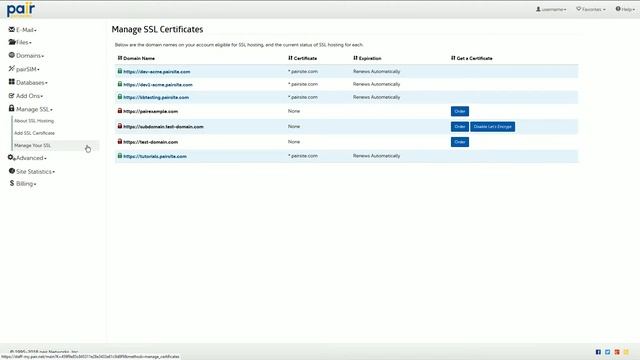The image size is (640, 360).
Task: Click the Manage SSL padlock icon
Action: coord(11,109)
